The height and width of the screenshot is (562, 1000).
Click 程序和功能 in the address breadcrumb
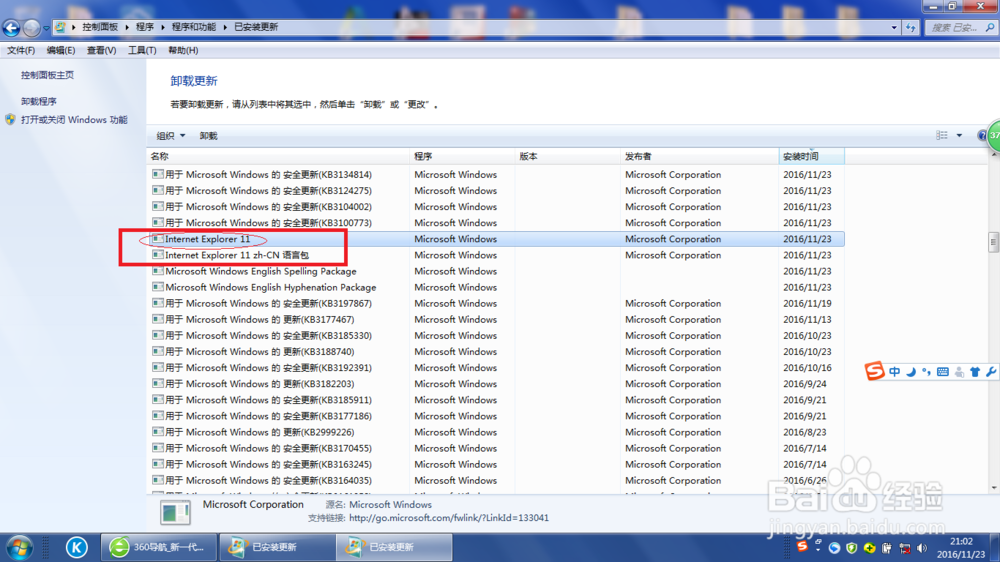pyautogui.click(x=194, y=27)
